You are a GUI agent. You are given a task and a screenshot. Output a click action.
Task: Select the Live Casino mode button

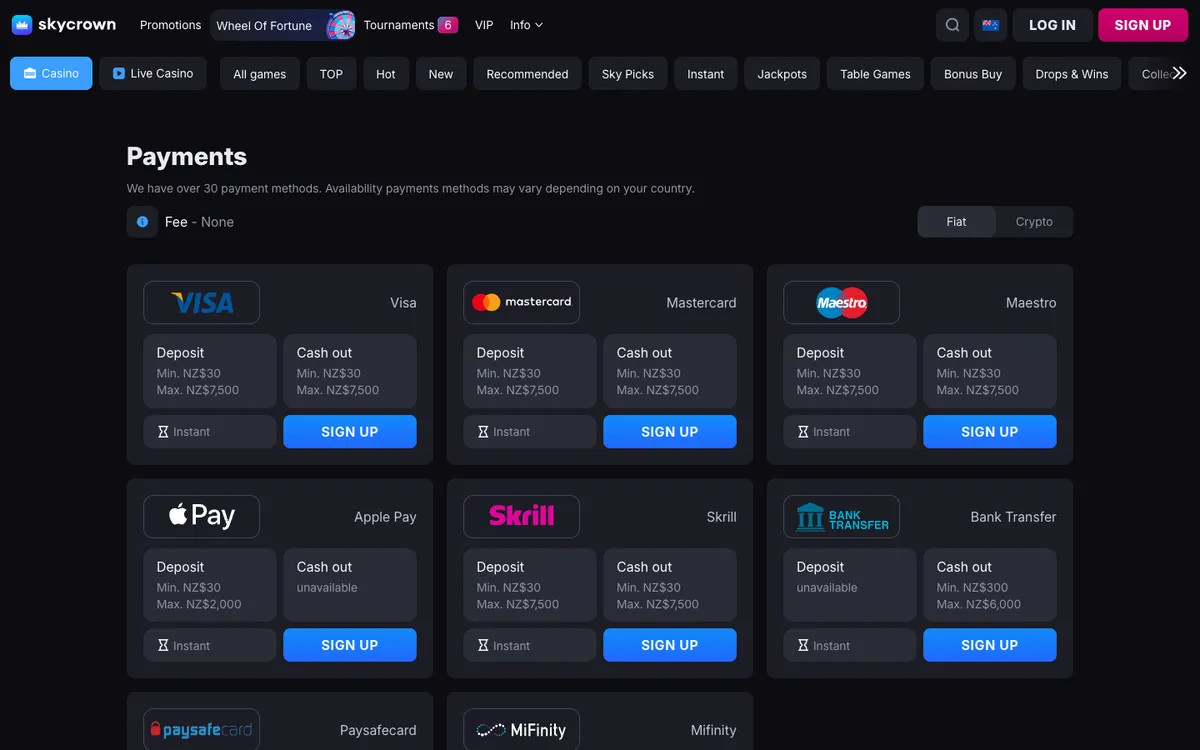point(153,73)
